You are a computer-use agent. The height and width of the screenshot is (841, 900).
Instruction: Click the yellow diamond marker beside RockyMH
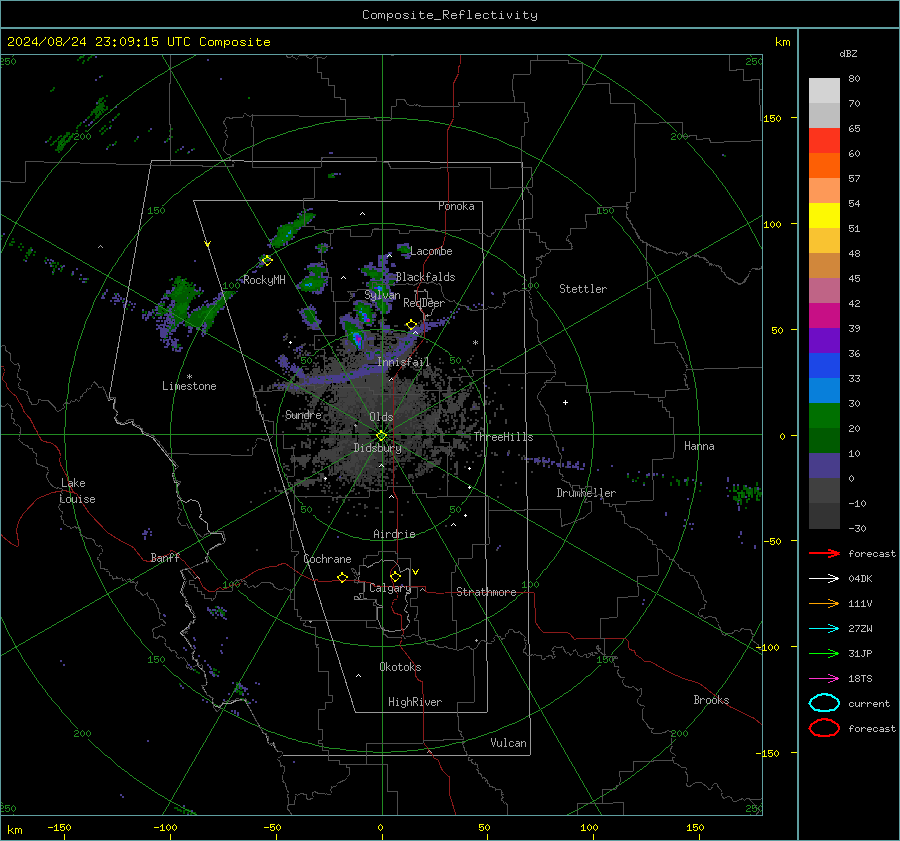pyautogui.click(x=267, y=261)
